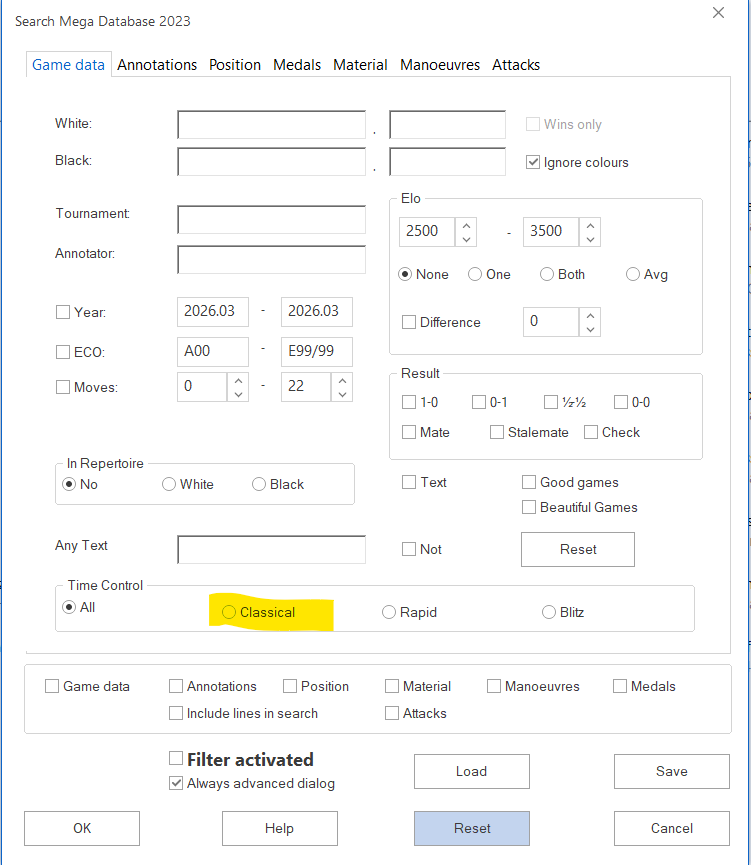Enable the Filter activated checkbox
The height and width of the screenshot is (865, 751).
click(x=176, y=758)
